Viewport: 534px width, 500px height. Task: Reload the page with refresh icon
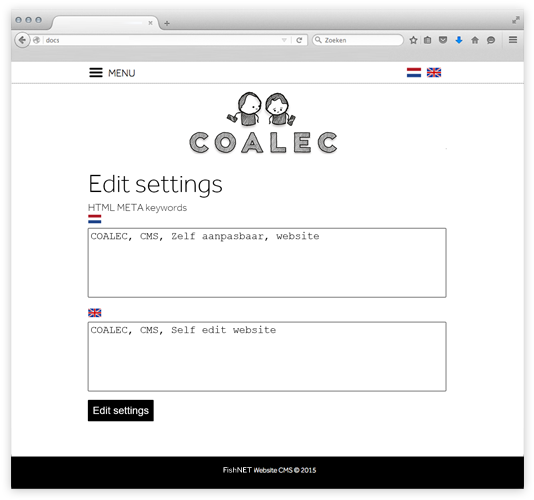click(x=299, y=40)
